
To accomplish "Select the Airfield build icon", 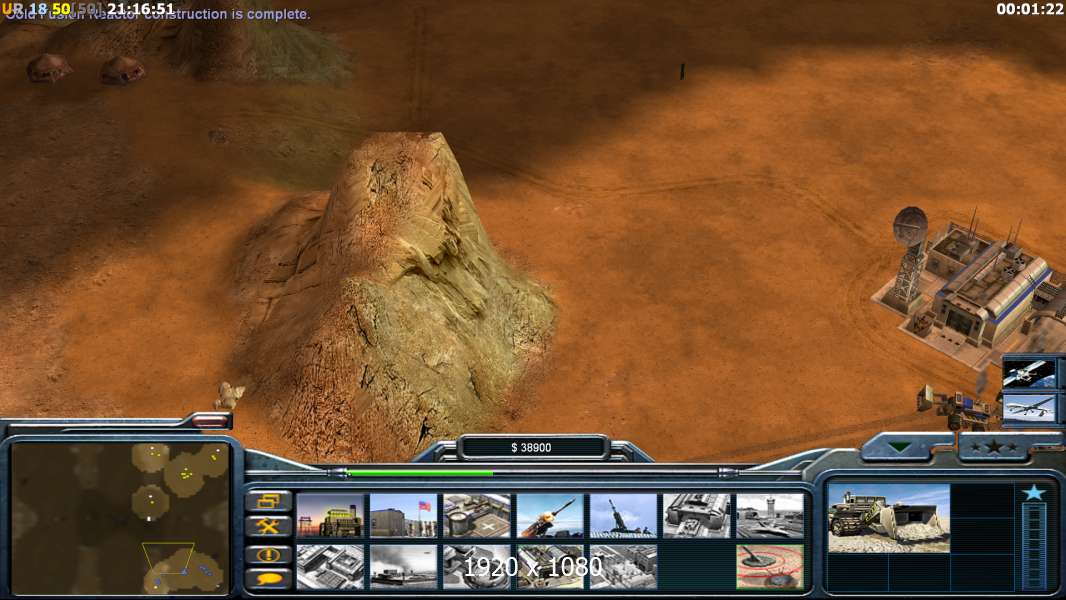I will point(770,515).
